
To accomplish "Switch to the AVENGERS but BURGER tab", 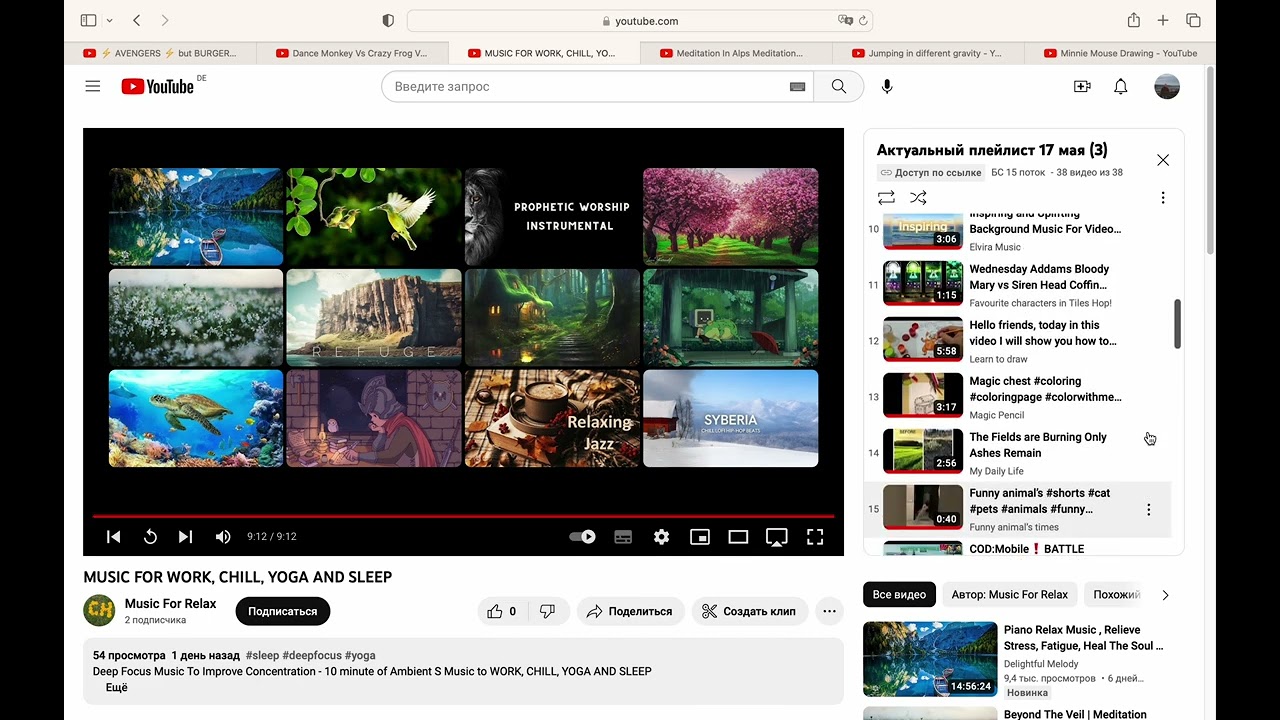I will point(160,53).
